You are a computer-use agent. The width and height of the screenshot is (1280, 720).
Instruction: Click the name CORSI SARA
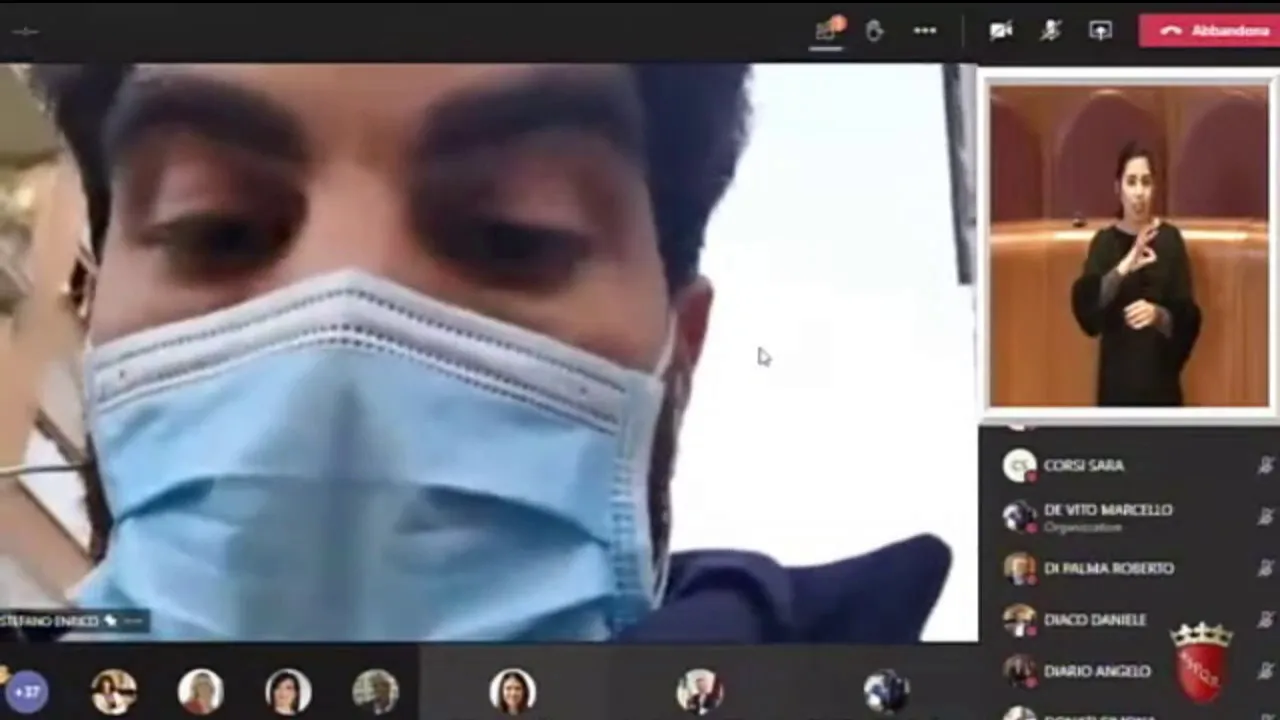pos(1084,465)
